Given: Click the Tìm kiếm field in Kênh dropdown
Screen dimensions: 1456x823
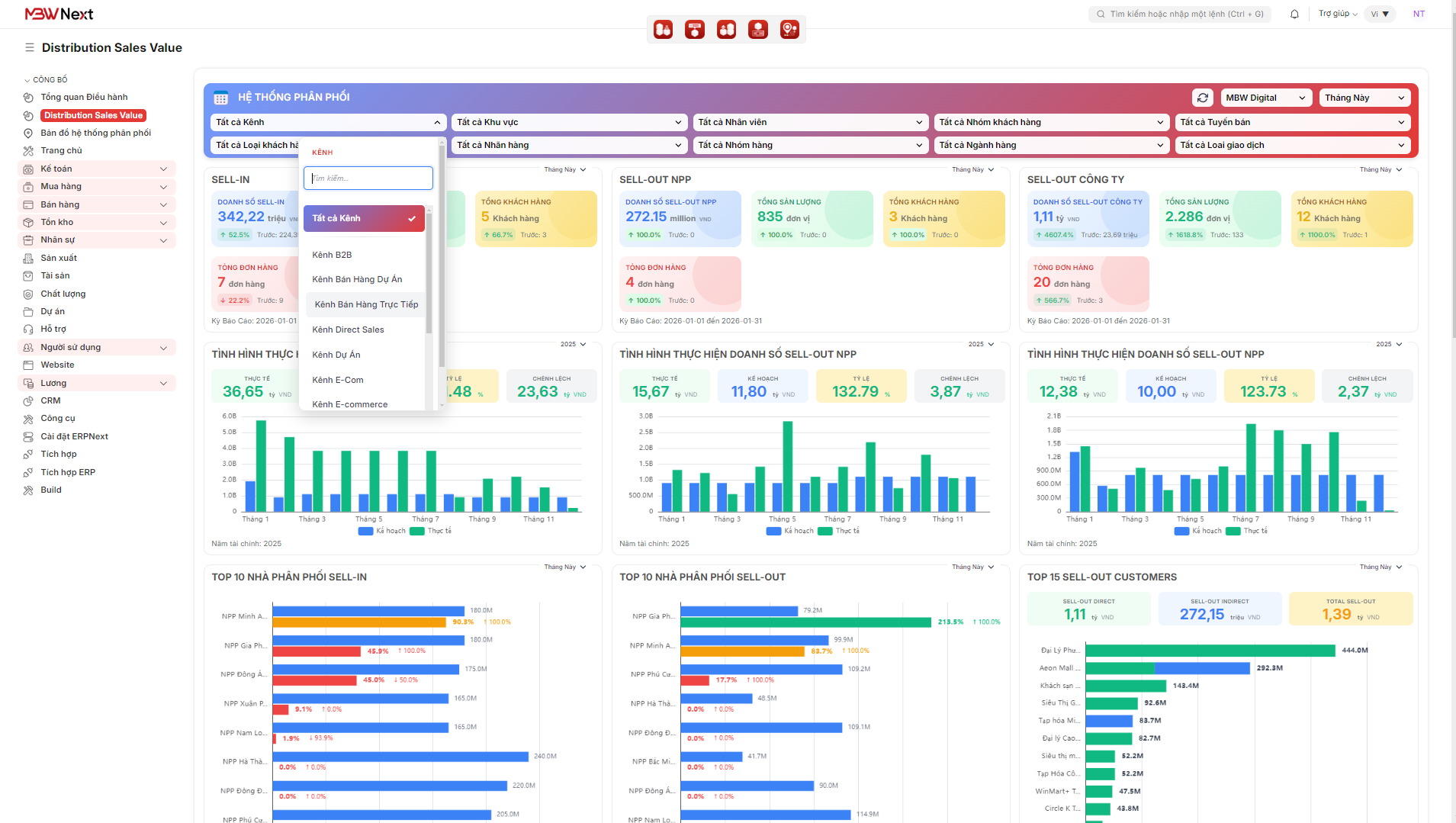Looking at the screenshot, I should click(368, 178).
